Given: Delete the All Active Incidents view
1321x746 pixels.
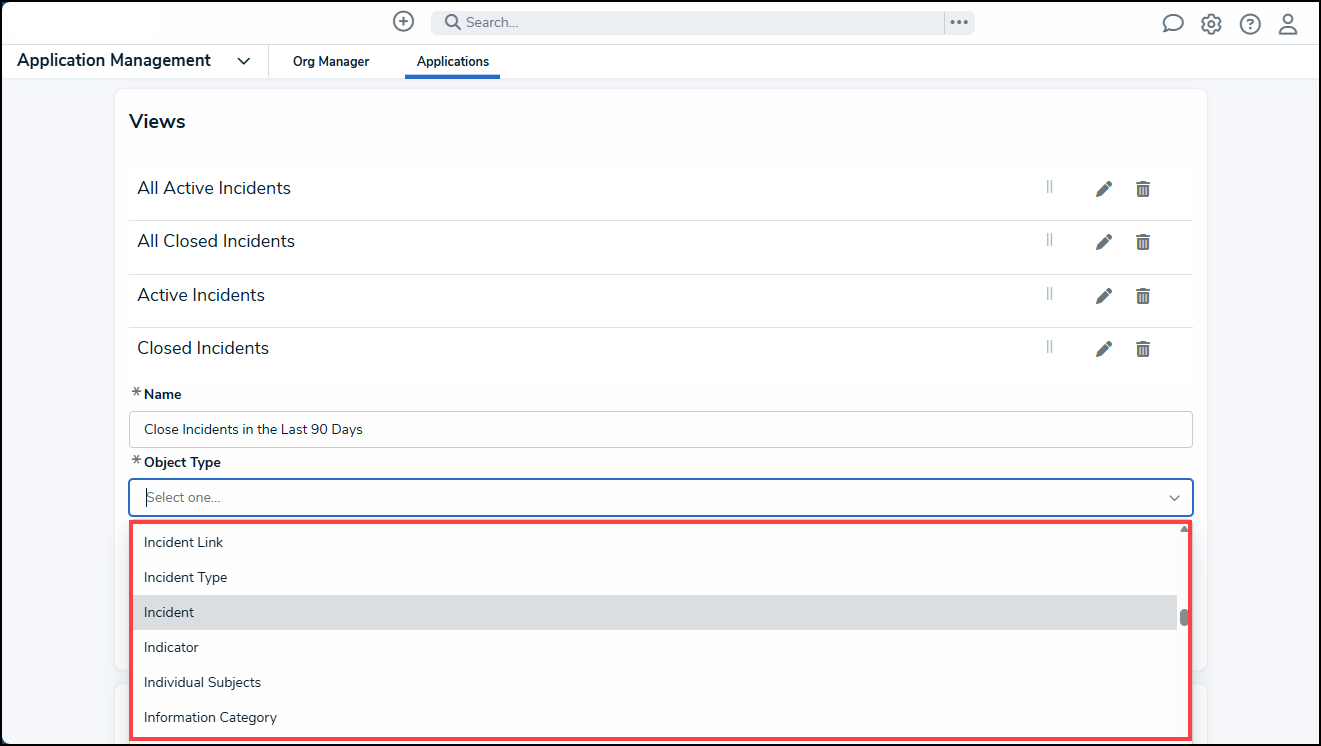Looking at the screenshot, I should pyautogui.click(x=1143, y=188).
